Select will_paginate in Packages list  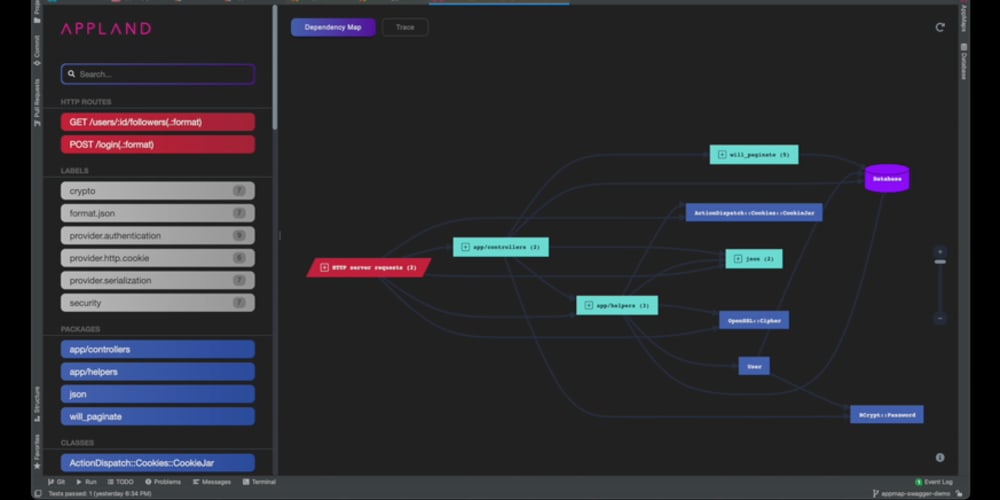click(x=158, y=416)
